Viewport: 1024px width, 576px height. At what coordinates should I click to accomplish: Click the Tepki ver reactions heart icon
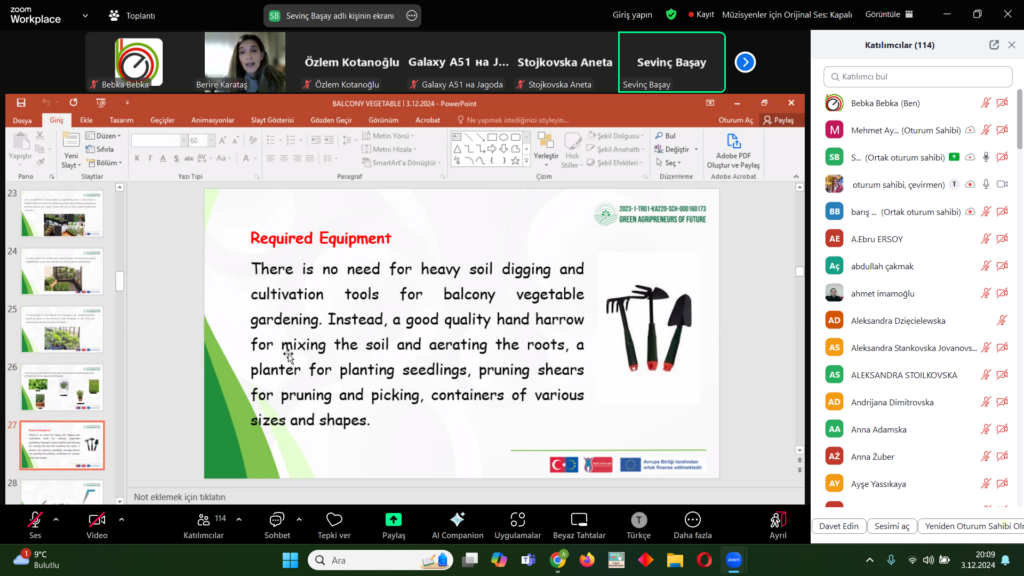pyautogui.click(x=334, y=519)
